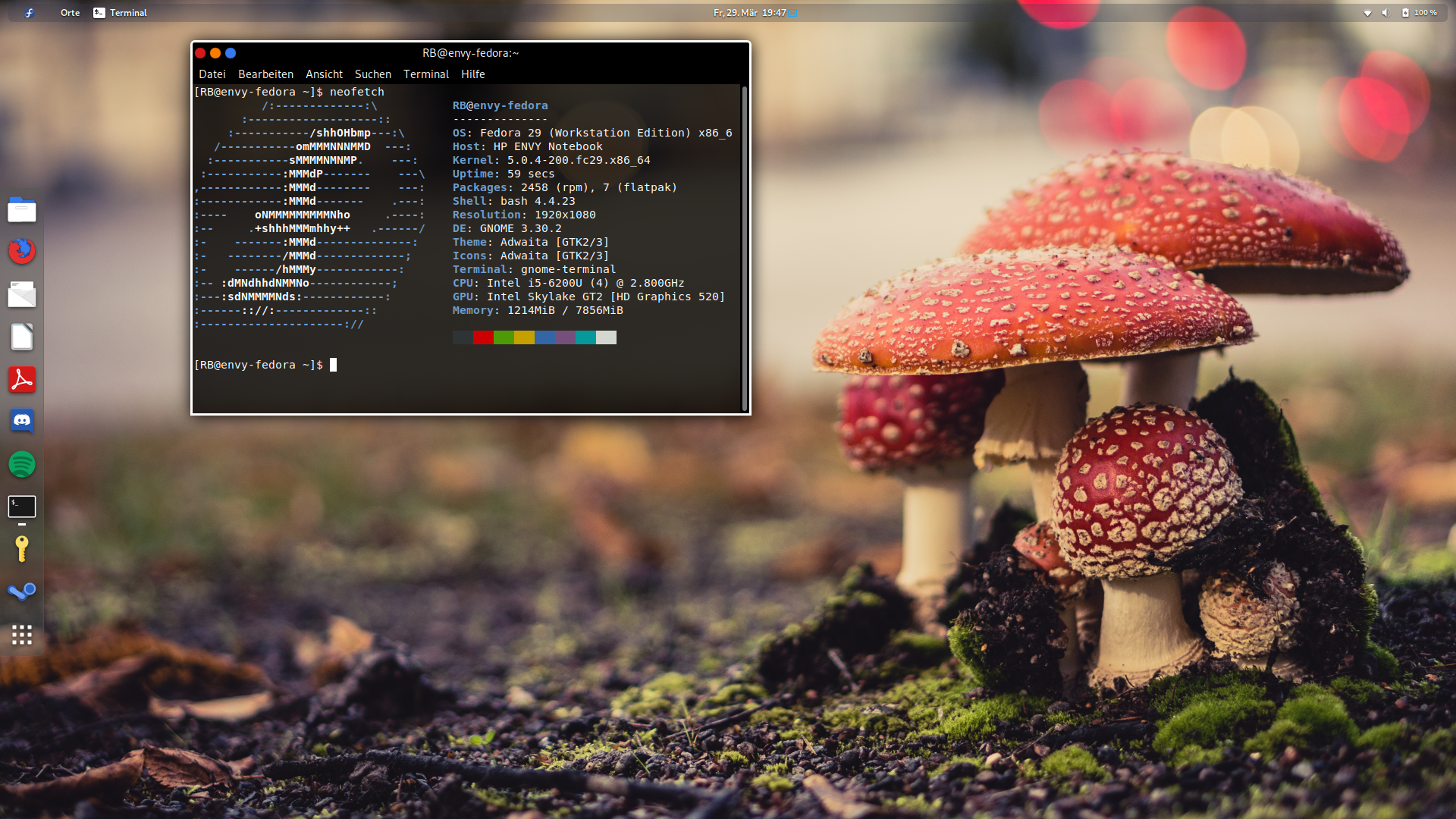The image size is (1456, 819).
Task: Launch Spotify from the dock
Action: 22,464
